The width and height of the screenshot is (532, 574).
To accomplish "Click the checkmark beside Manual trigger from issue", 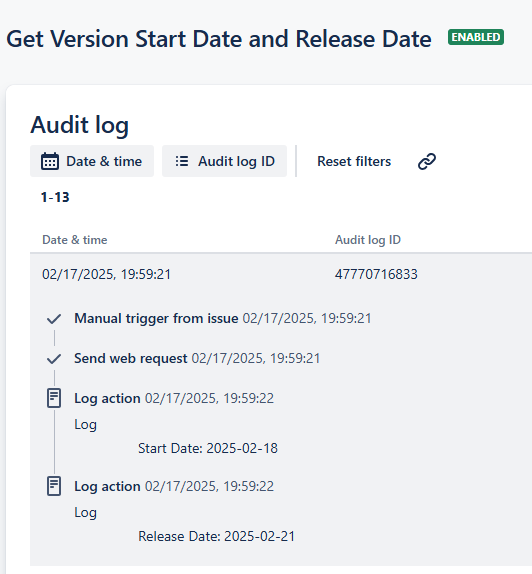I will 54,319.
